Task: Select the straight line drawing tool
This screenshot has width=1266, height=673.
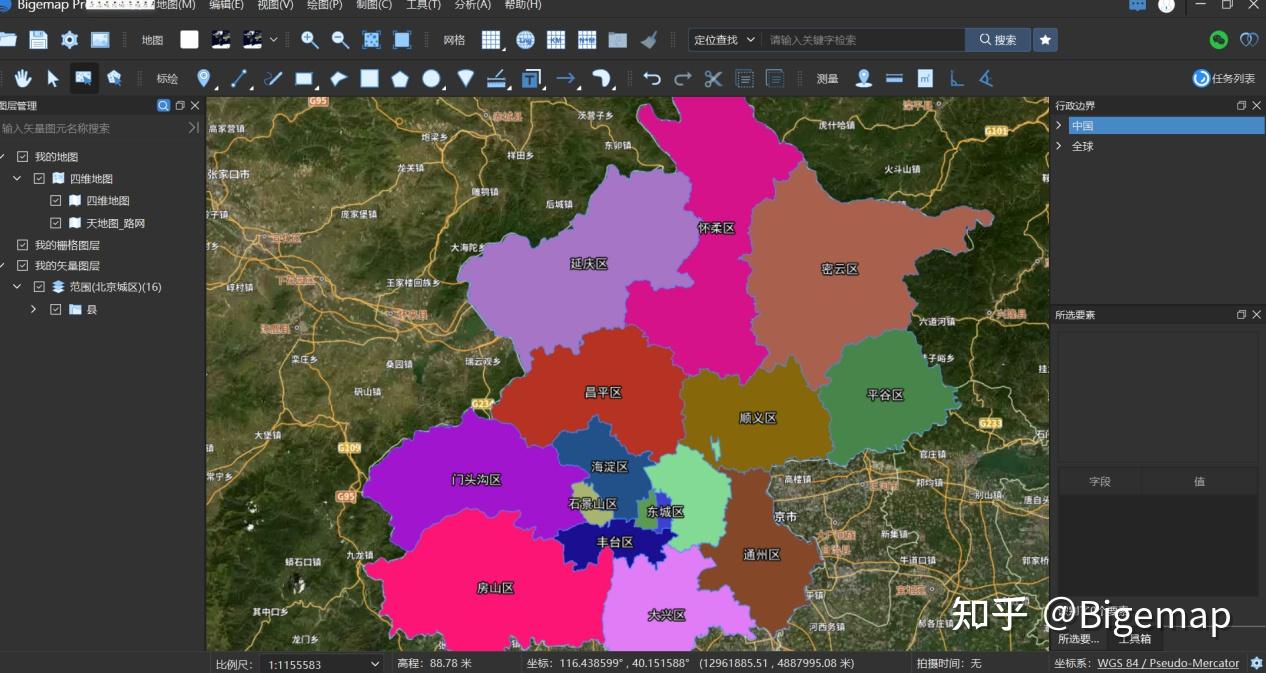Action: click(x=239, y=78)
